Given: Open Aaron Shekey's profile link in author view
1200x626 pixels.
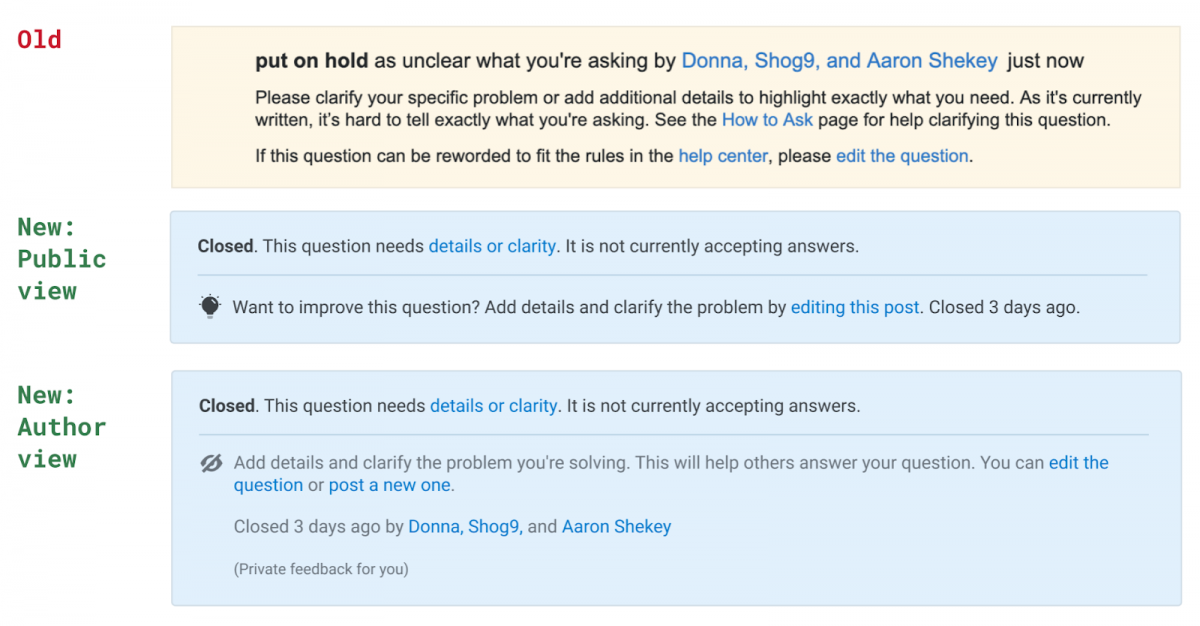Looking at the screenshot, I should coord(616,526).
